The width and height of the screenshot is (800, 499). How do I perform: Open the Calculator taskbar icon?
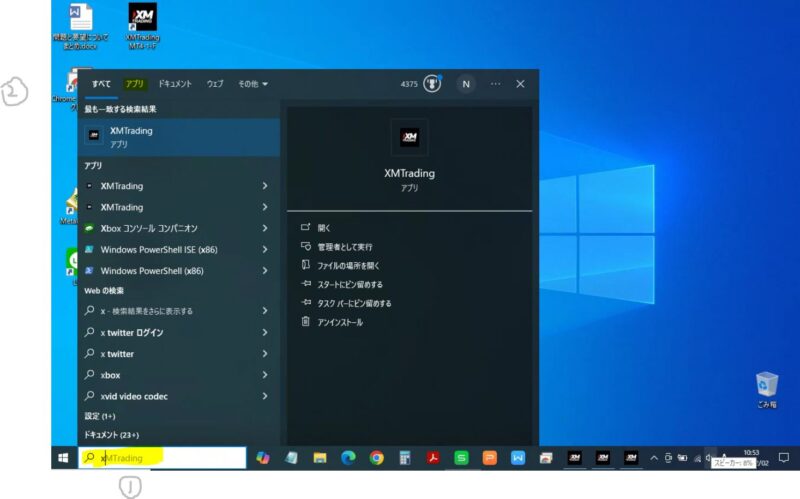pyautogui.click(x=405, y=458)
